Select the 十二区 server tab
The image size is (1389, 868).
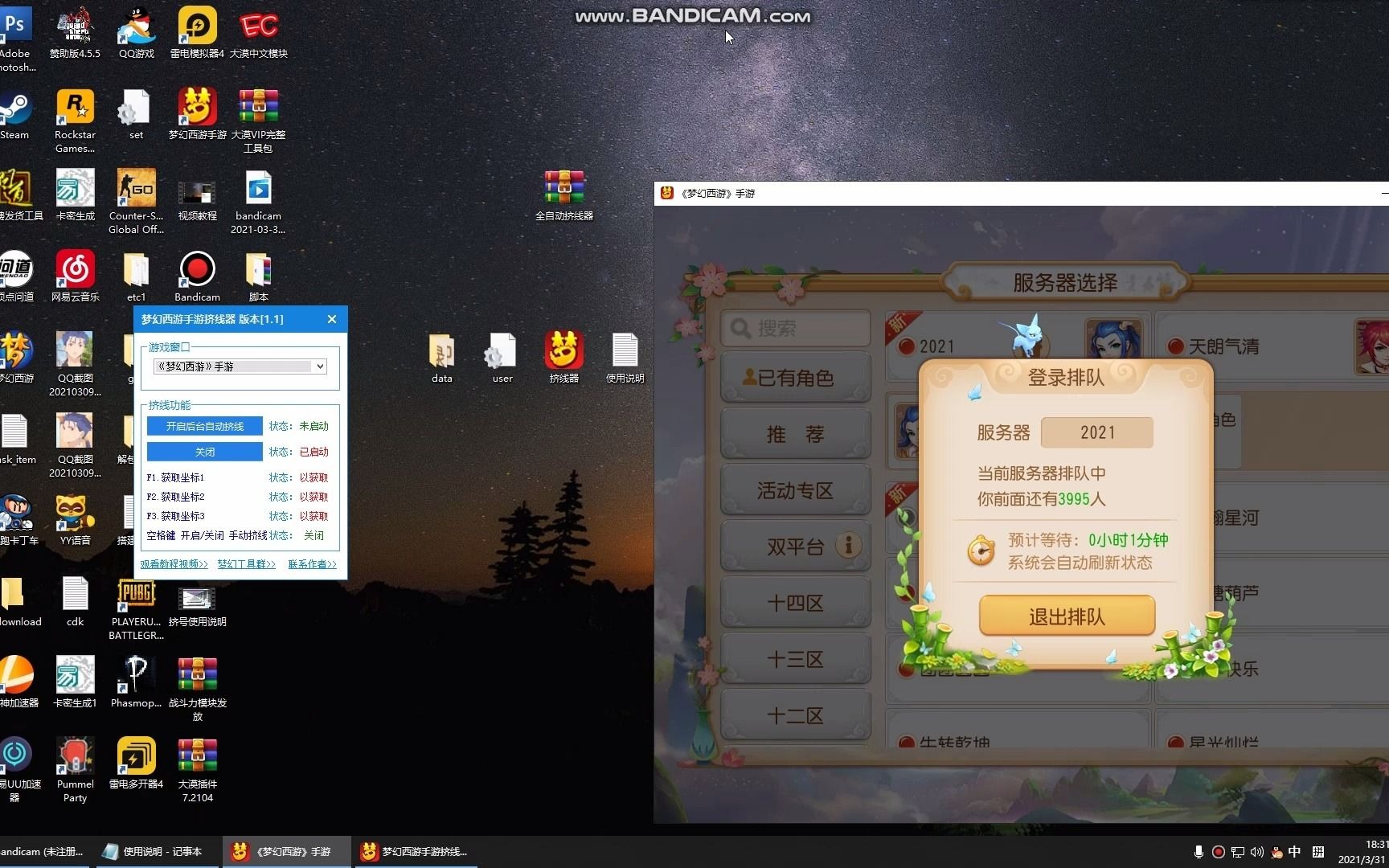coord(796,715)
